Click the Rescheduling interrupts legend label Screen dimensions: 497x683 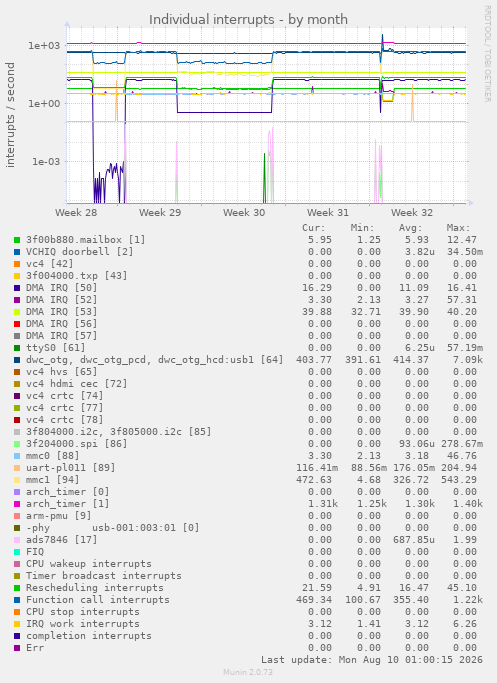tap(95, 588)
